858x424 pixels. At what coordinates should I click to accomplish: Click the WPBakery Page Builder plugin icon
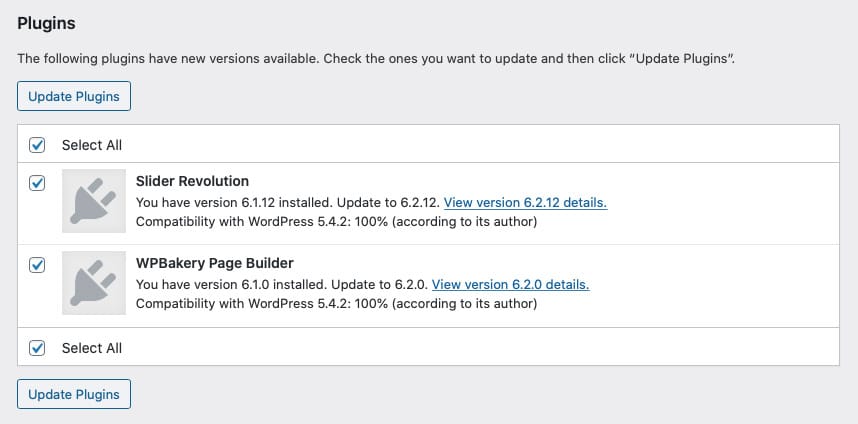94,284
